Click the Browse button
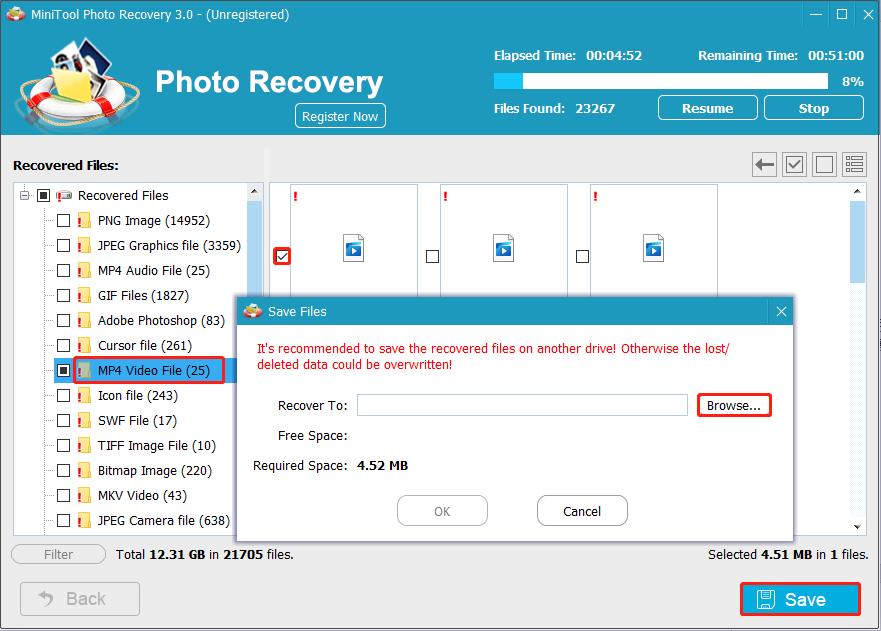 pos(733,405)
